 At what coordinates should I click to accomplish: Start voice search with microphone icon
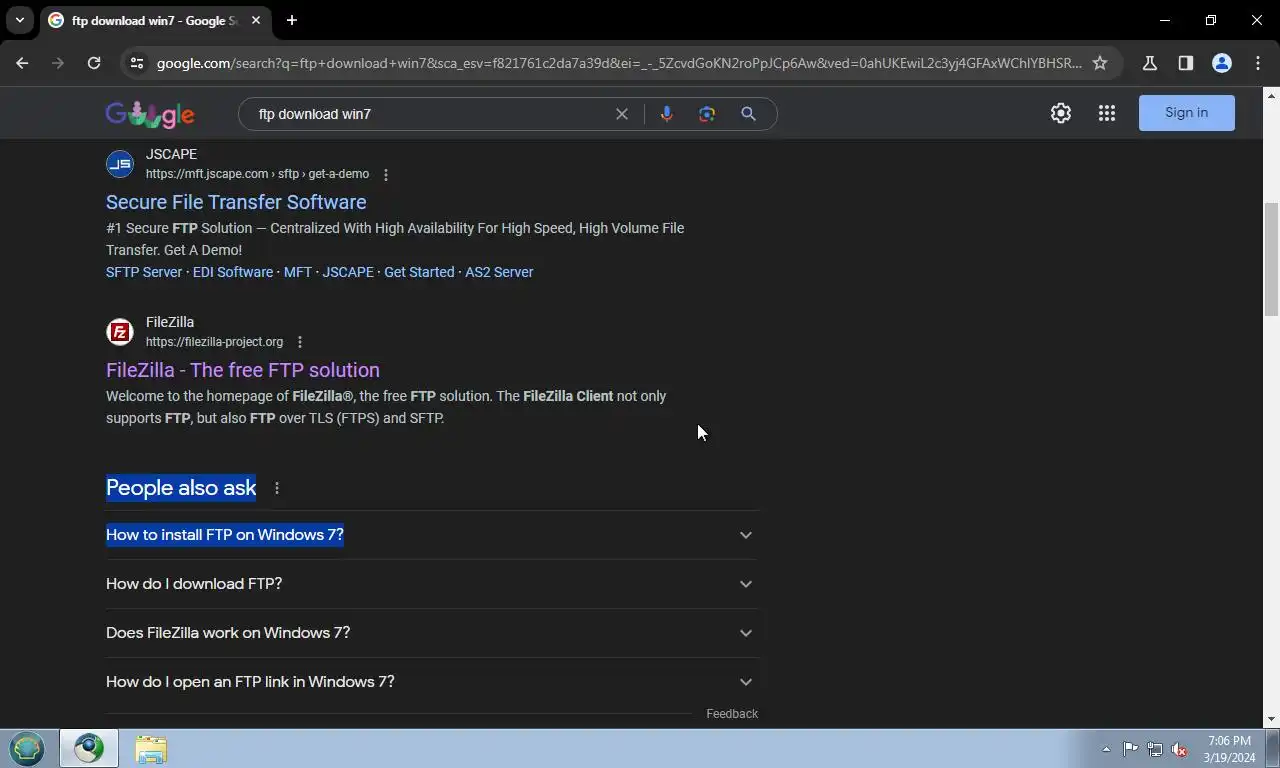[667, 114]
